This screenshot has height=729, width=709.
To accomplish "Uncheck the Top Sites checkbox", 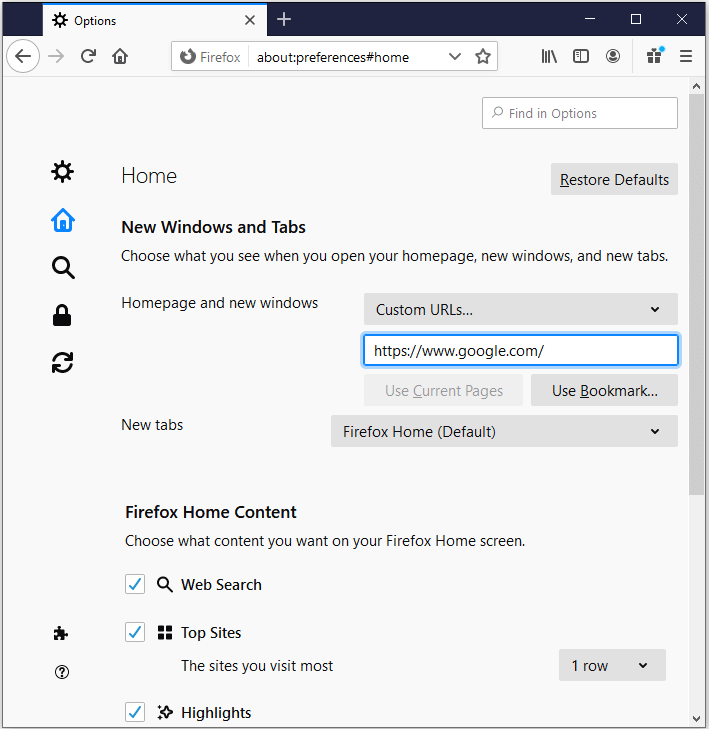I will [135, 632].
